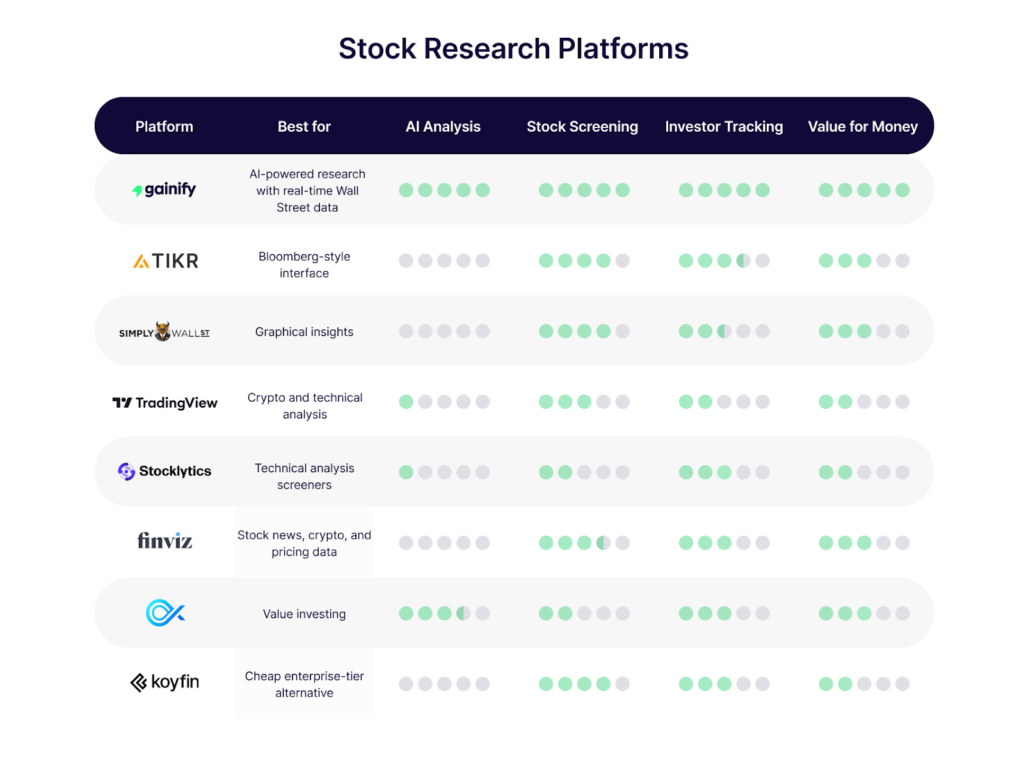Click 'Cheap enterprise-tier alternative' text
Viewport: 1024px width, 764px height.
[304, 684]
